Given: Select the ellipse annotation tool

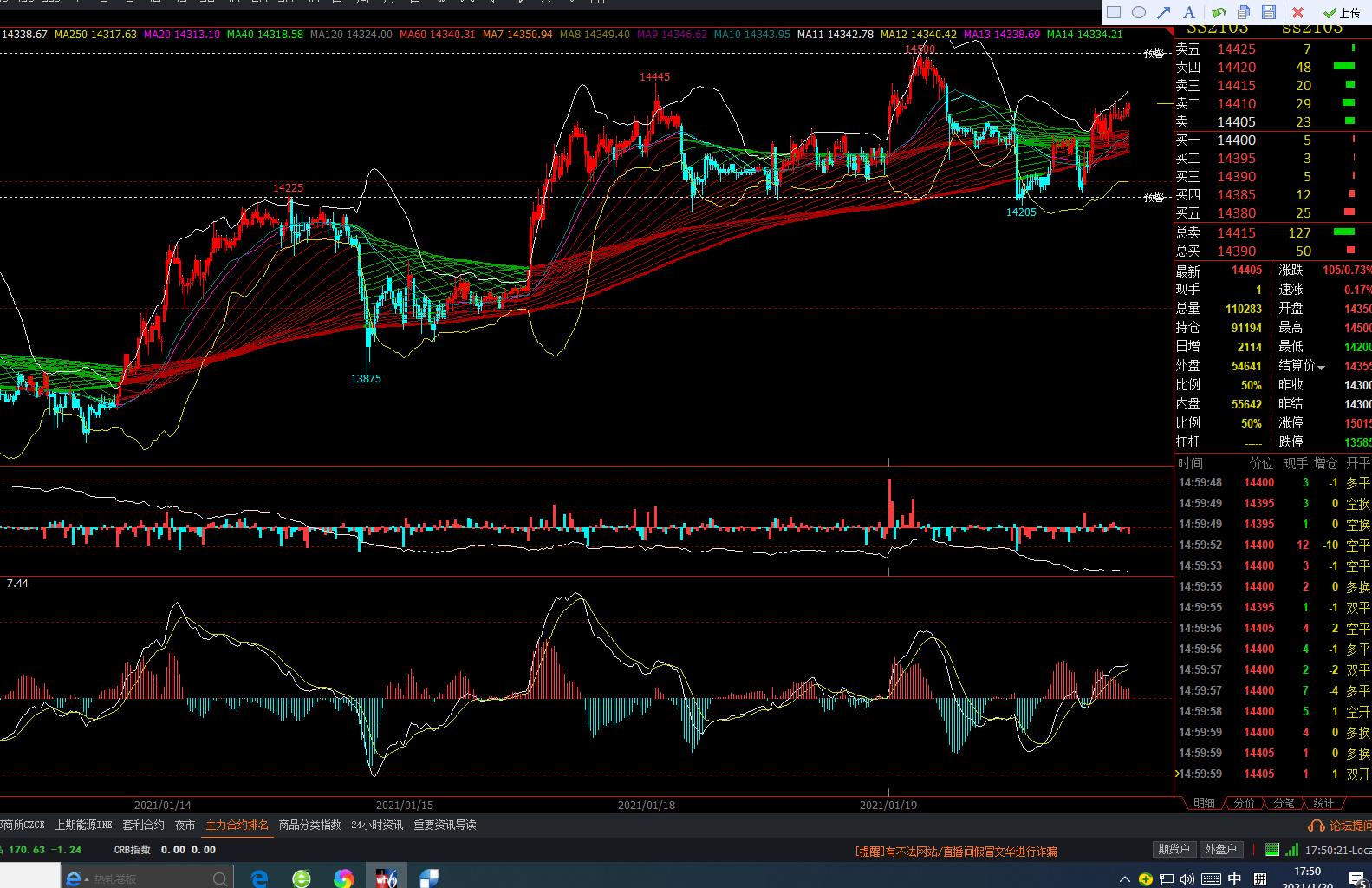Looking at the screenshot, I should pos(1139,12).
